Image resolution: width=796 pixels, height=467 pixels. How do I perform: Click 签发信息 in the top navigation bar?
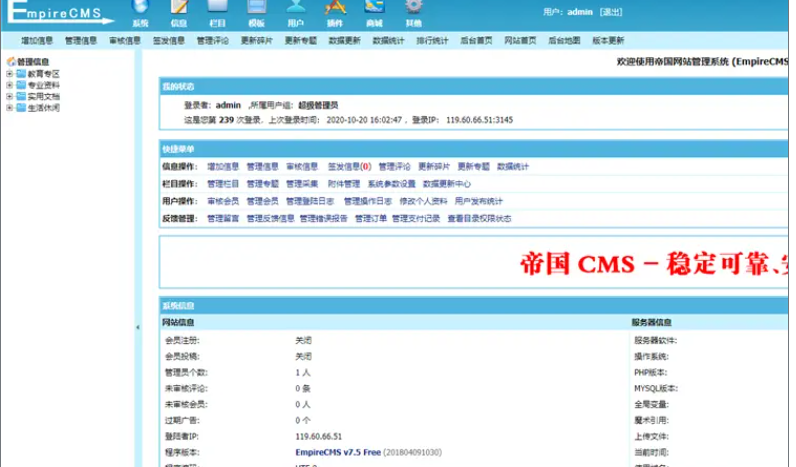[169, 41]
